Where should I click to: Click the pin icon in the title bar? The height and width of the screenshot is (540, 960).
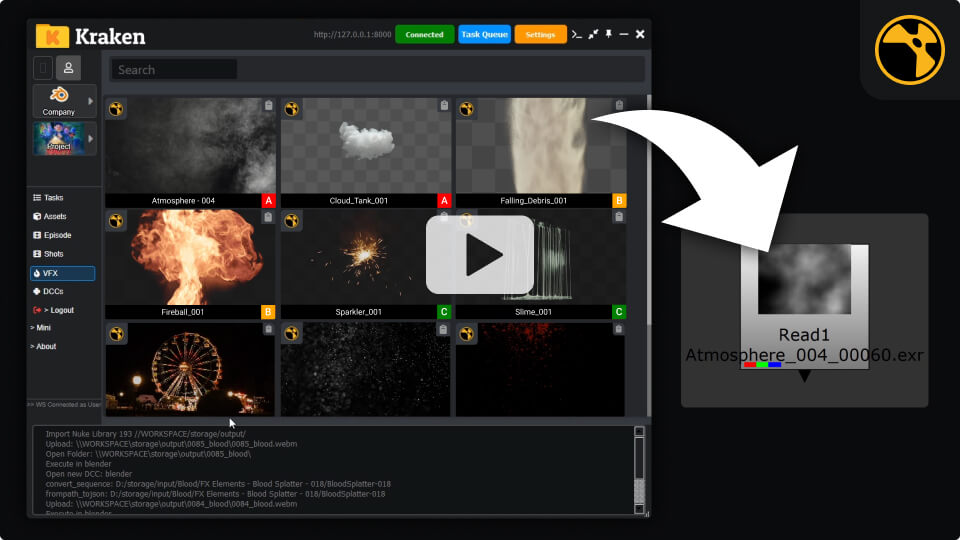[608, 35]
